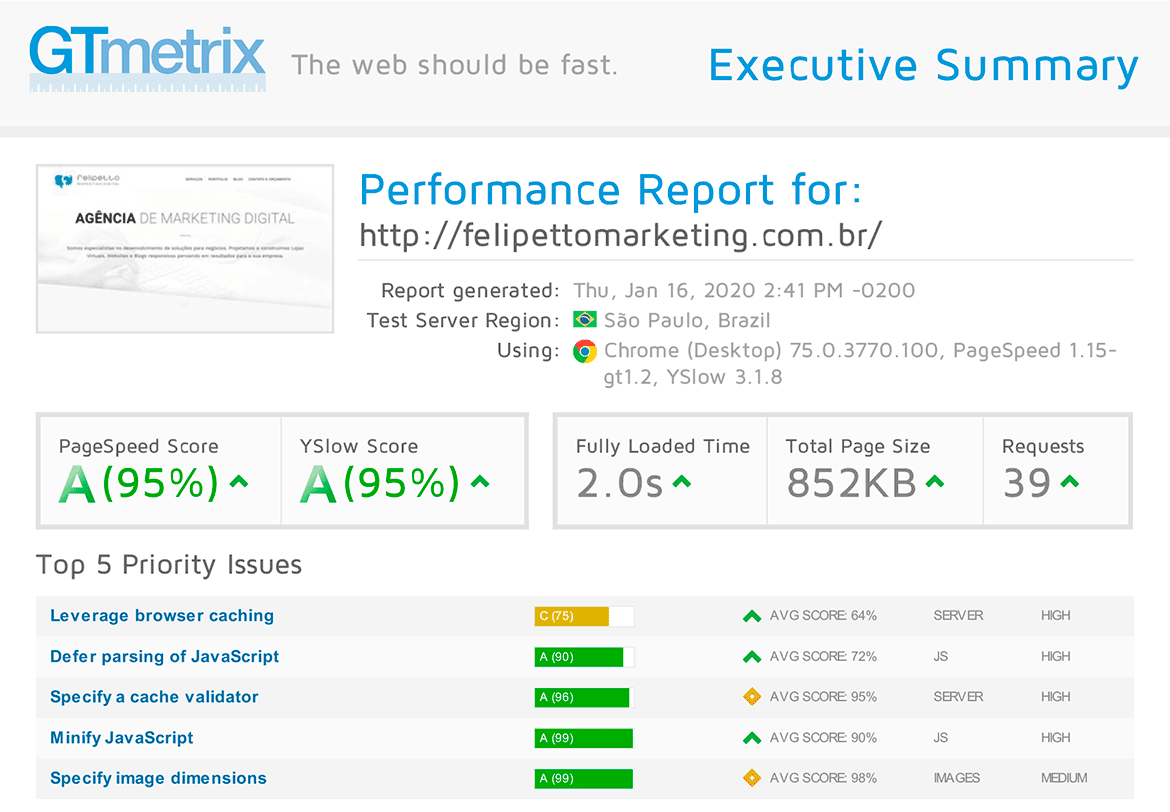Click the website preview thumbnail

(x=184, y=248)
